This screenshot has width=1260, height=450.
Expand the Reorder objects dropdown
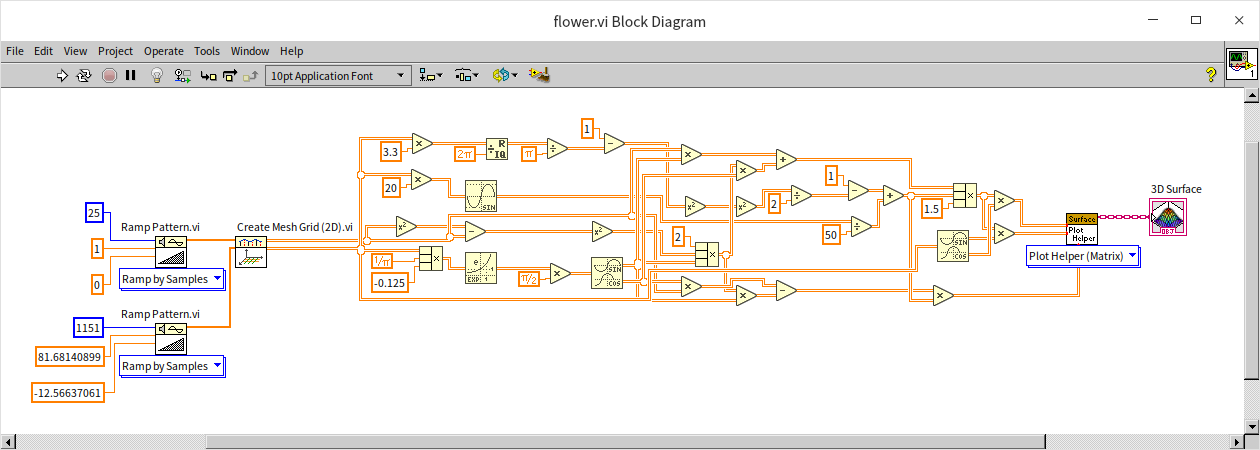[506, 75]
